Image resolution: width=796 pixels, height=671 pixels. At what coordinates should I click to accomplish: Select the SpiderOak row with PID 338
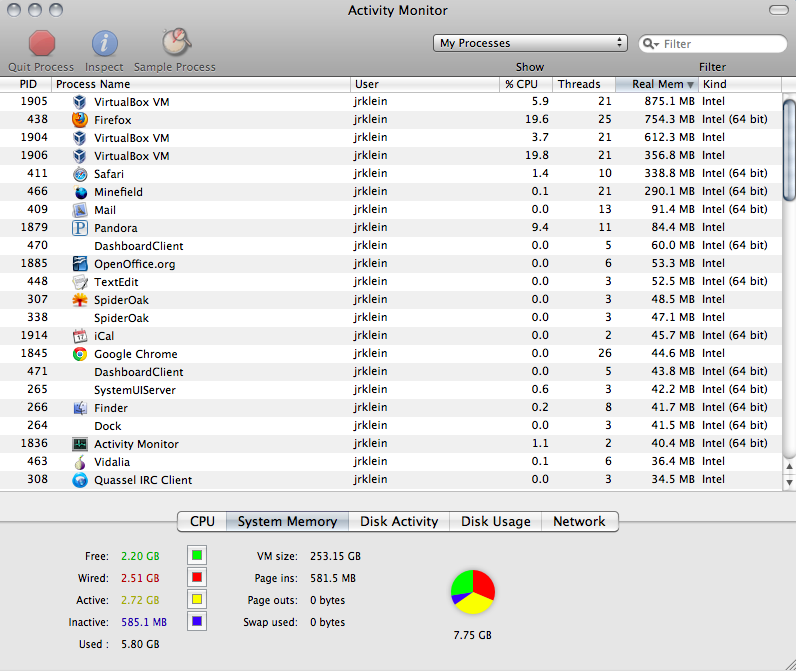(391, 318)
